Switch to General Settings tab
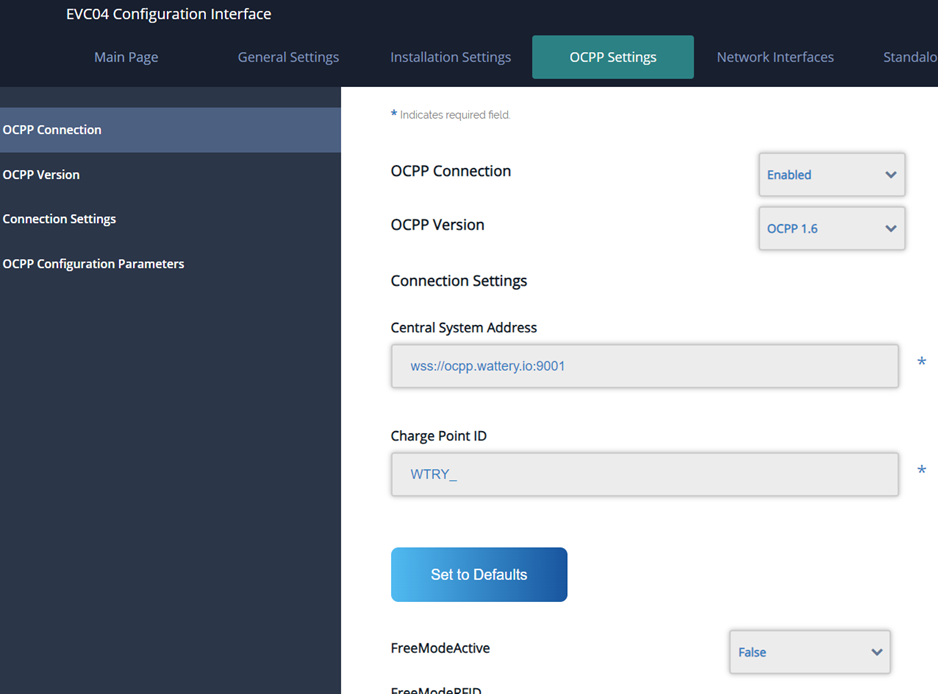 click(288, 57)
